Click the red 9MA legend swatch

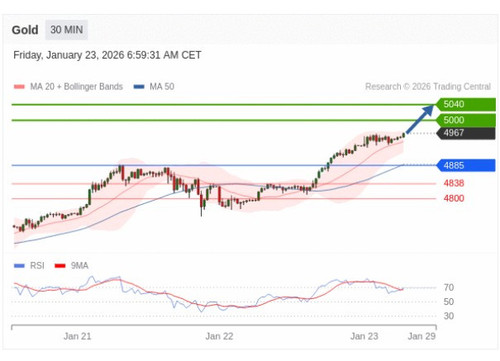tap(60, 266)
